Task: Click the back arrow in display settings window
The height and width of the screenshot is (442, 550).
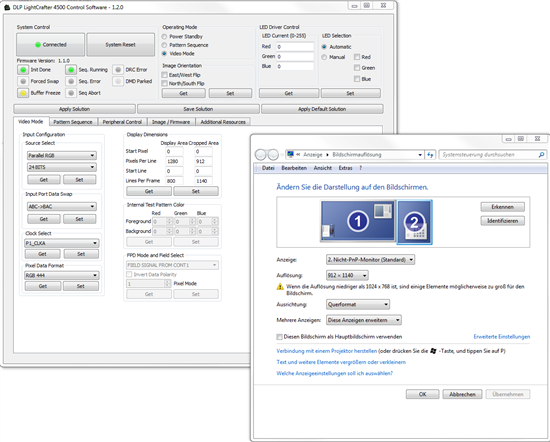Action: [261, 154]
